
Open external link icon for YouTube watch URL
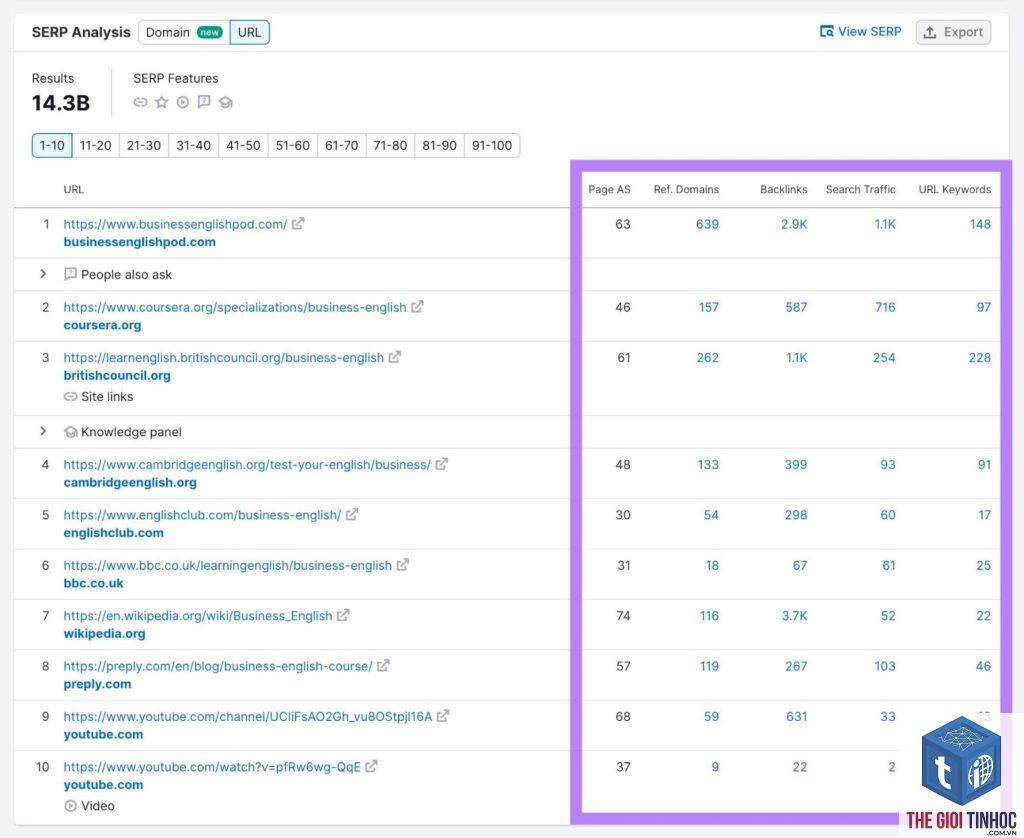tap(372, 766)
